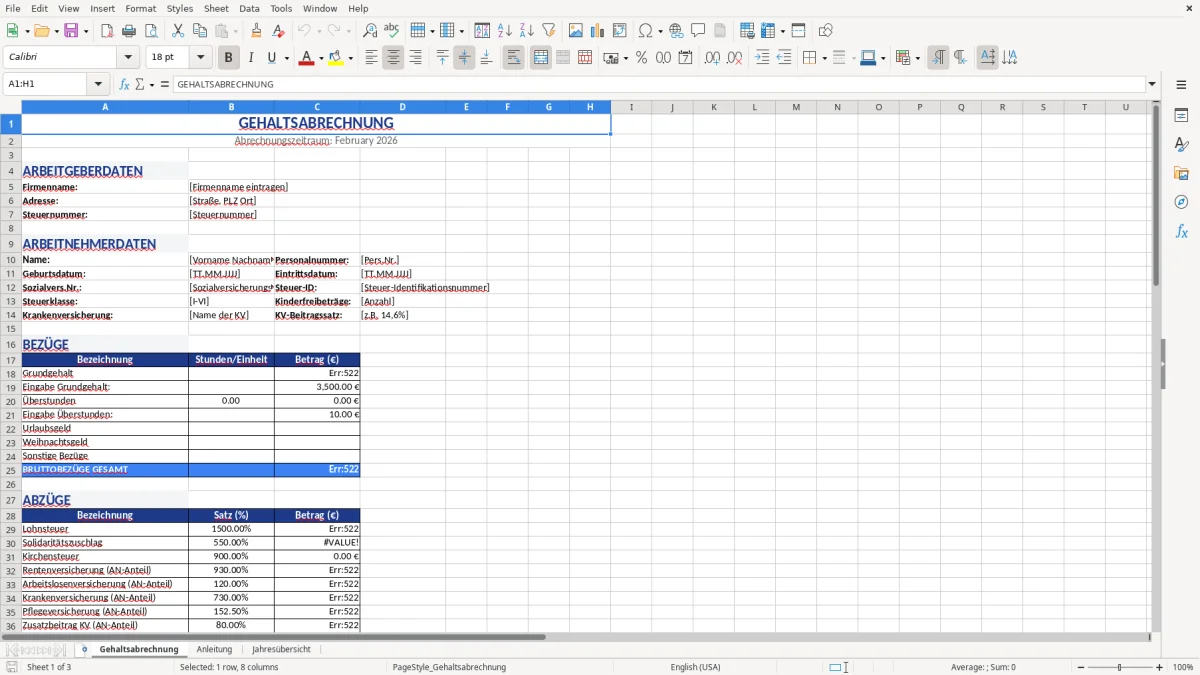This screenshot has height=675, width=1200.
Task: Open the Find and Replace tool
Action: pyautogui.click(x=370, y=30)
